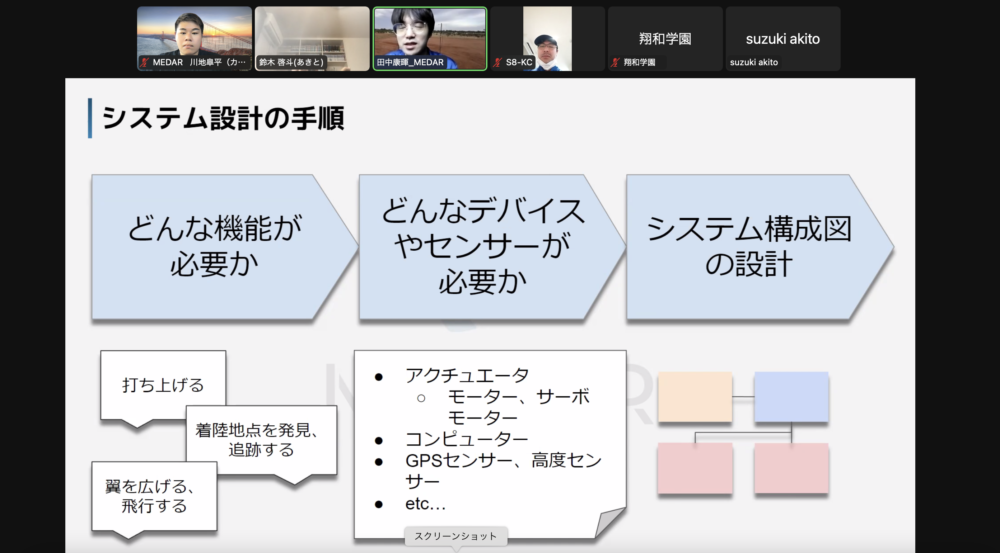
Task: Select 翔和学園 participant tile
Action: coord(665,38)
